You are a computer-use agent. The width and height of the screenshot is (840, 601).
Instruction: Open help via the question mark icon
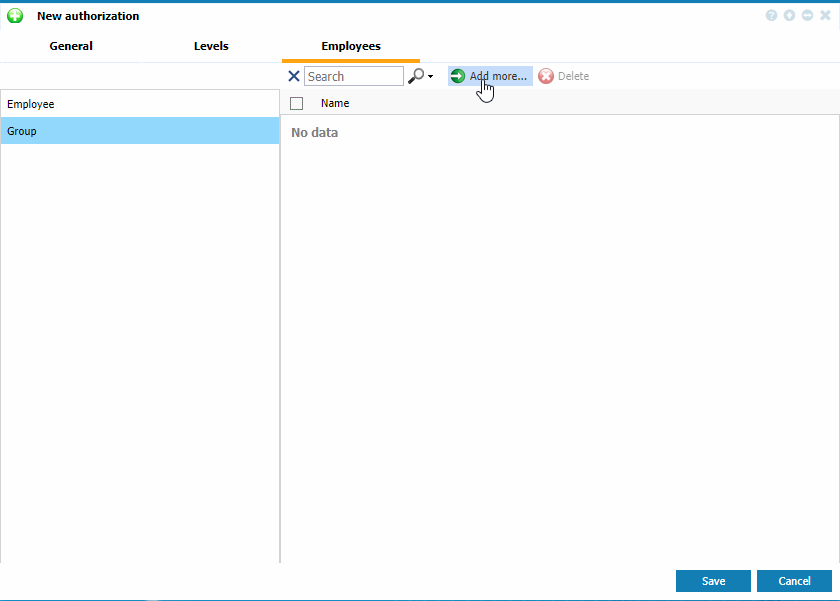(x=772, y=16)
